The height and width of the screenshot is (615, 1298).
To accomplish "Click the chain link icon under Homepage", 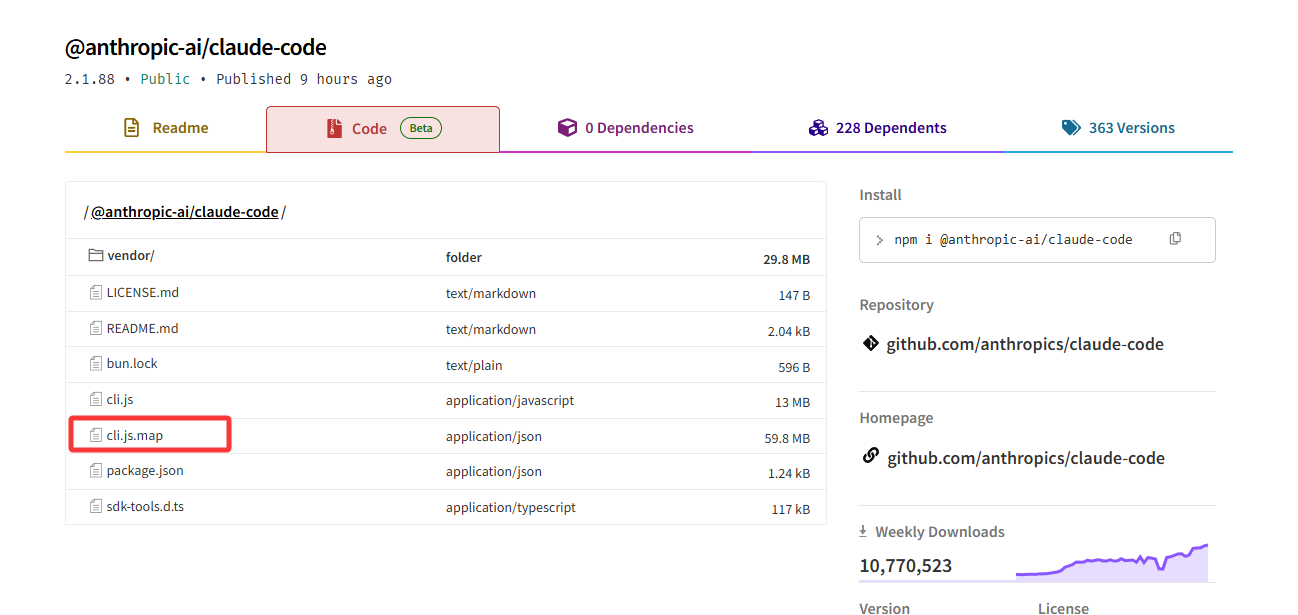I will coord(870,457).
